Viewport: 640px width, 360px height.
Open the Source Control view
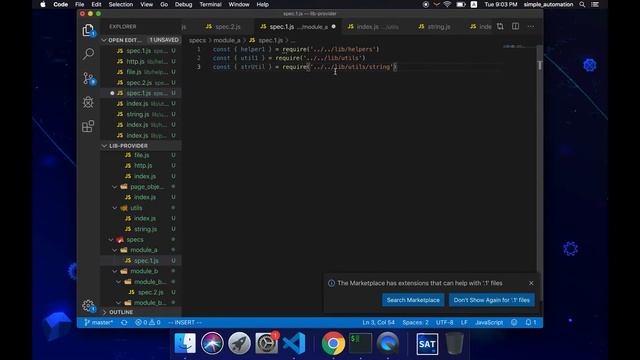[88, 78]
